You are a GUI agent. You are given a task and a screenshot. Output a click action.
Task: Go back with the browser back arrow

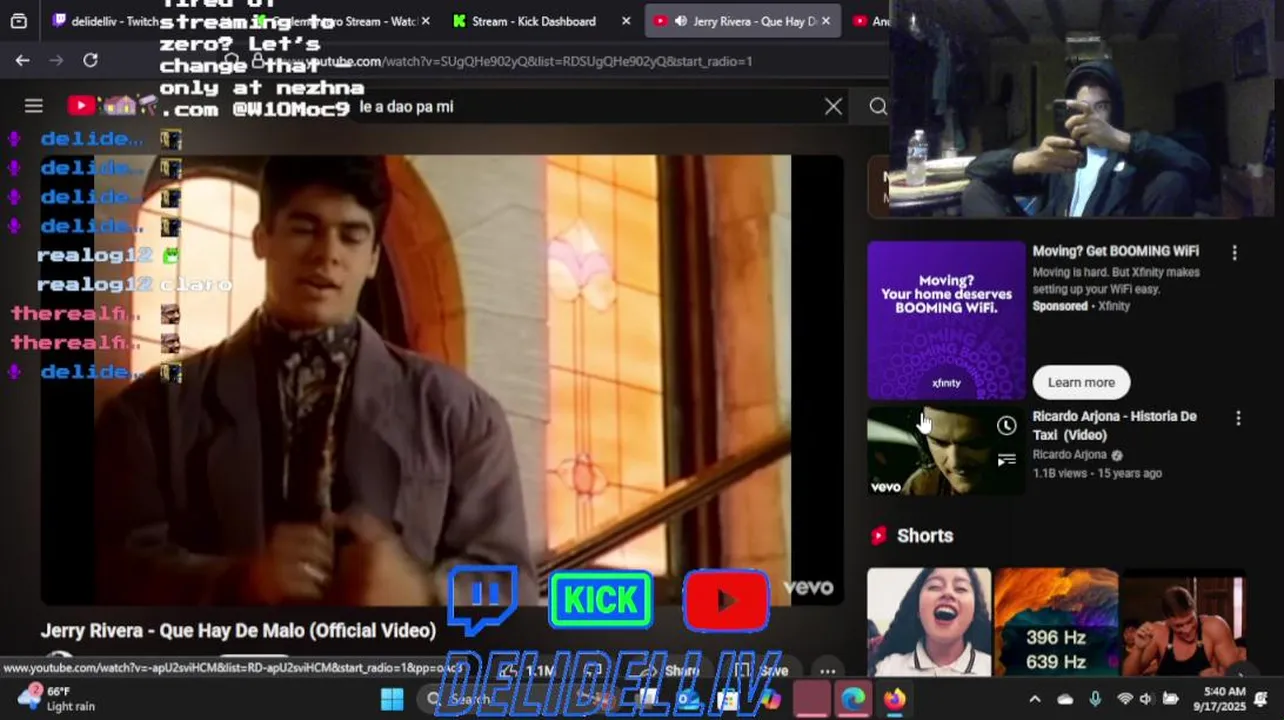[x=22, y=61]
